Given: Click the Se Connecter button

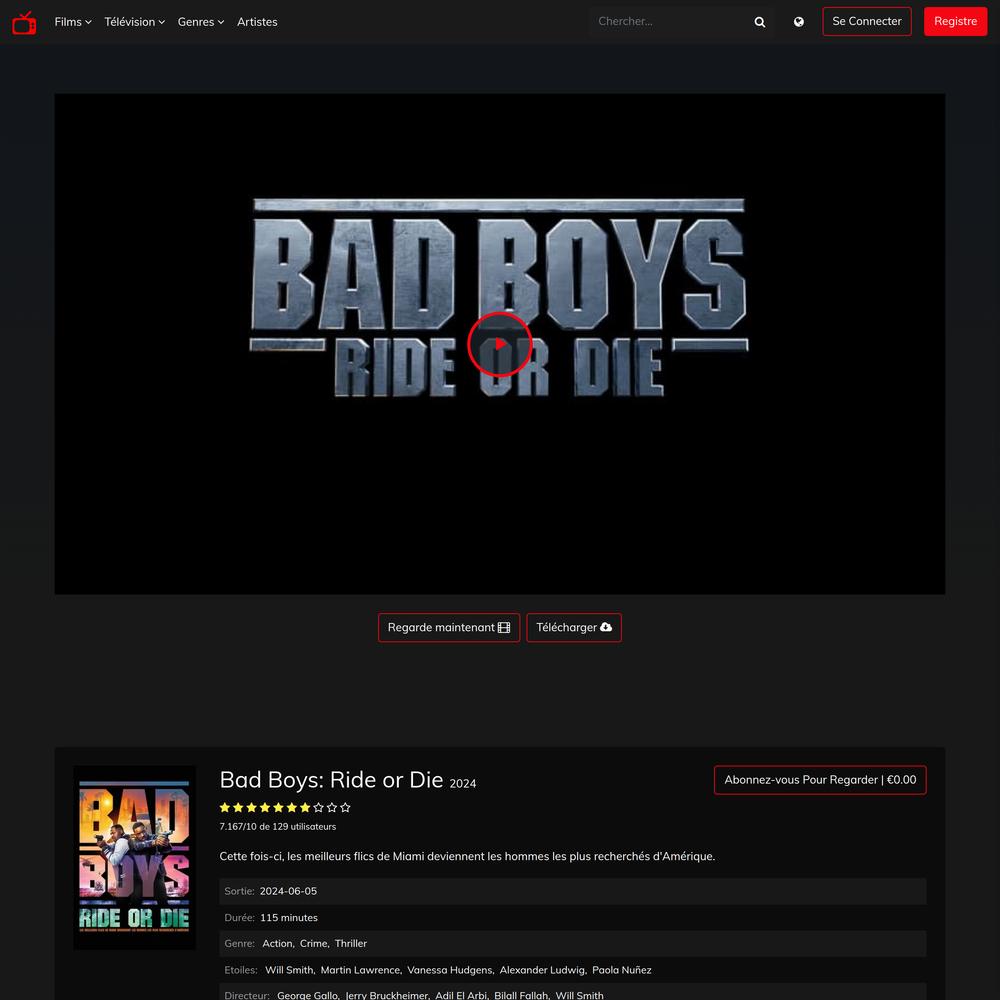Looking at the screenshot, I should click(x=867, y=22).
